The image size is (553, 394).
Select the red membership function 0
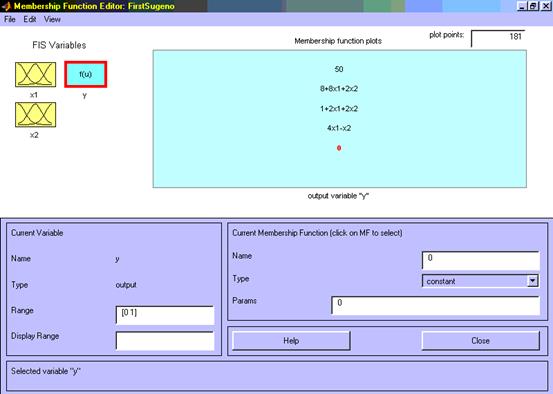coord(339,148)
